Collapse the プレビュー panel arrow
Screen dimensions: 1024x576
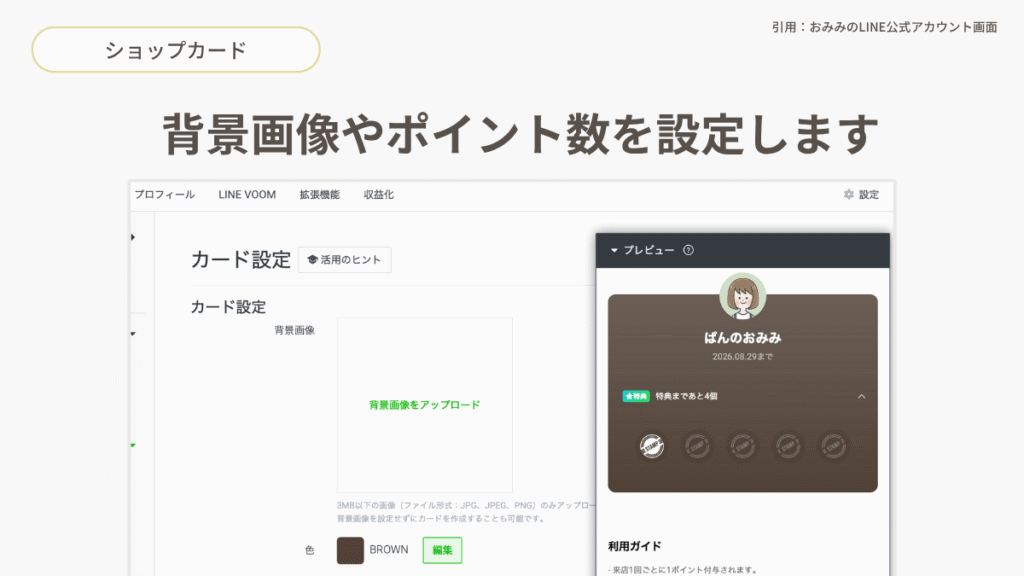coord(614,250)
